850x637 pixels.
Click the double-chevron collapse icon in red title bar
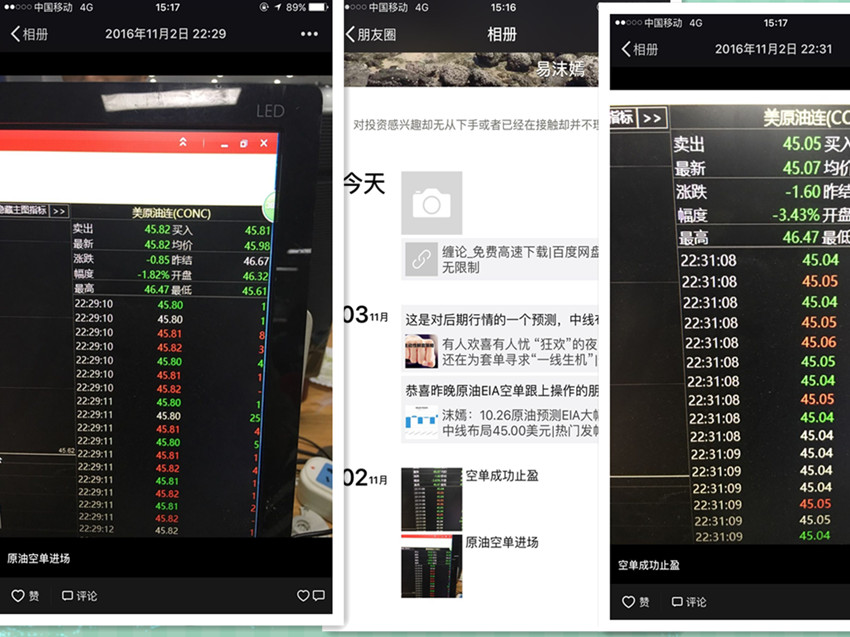tap(183, 142)
